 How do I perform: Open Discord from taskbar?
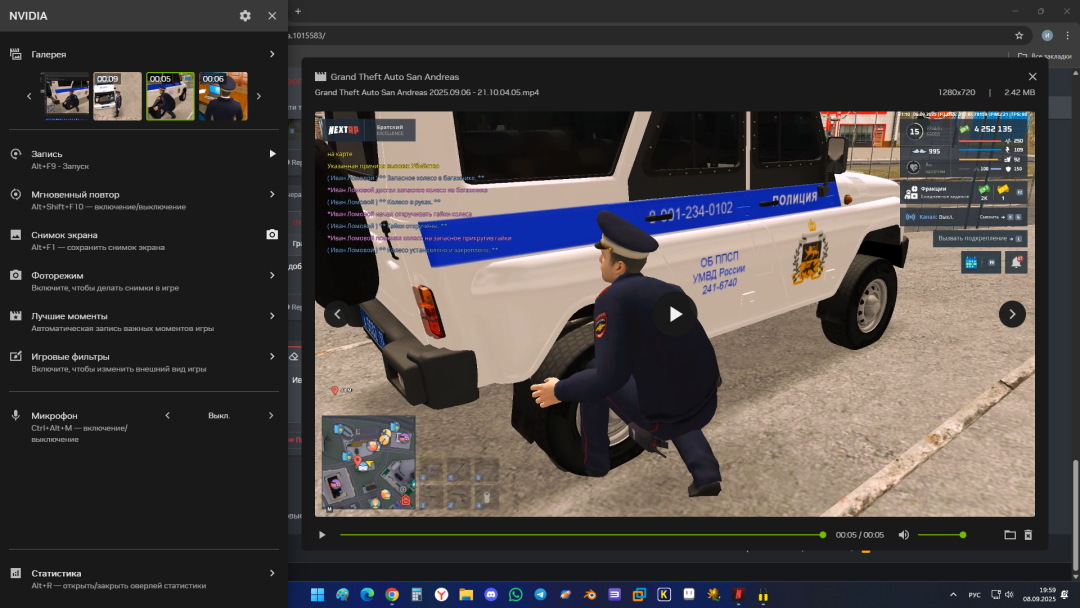[491, 594]
